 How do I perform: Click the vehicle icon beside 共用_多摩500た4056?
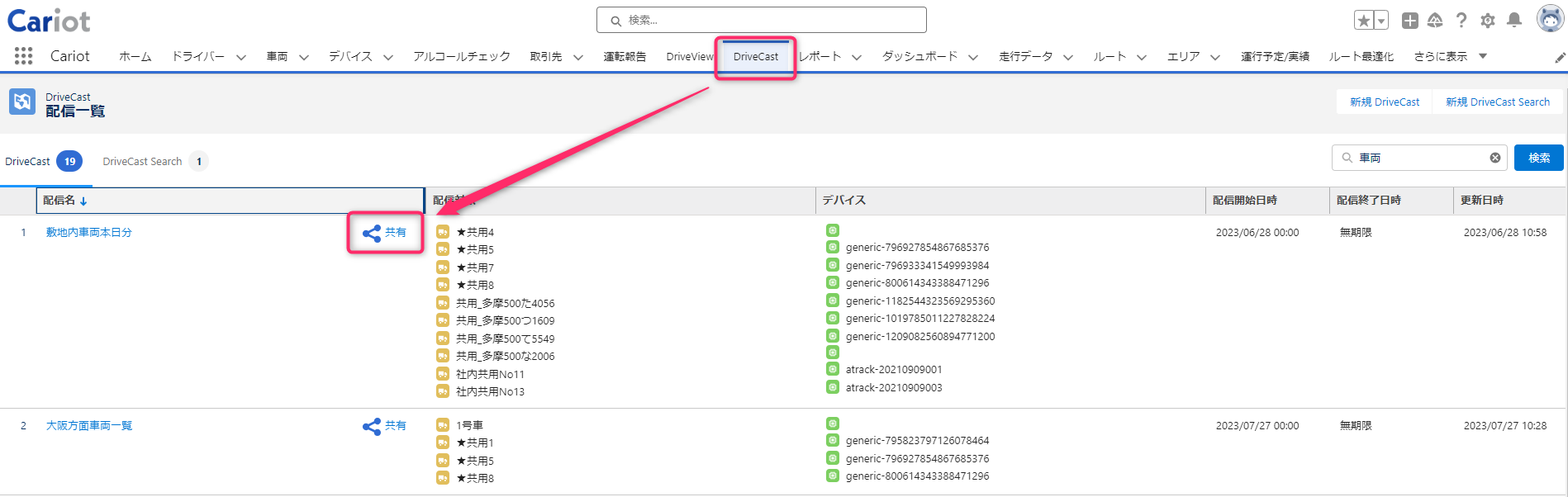click(443, 303)
